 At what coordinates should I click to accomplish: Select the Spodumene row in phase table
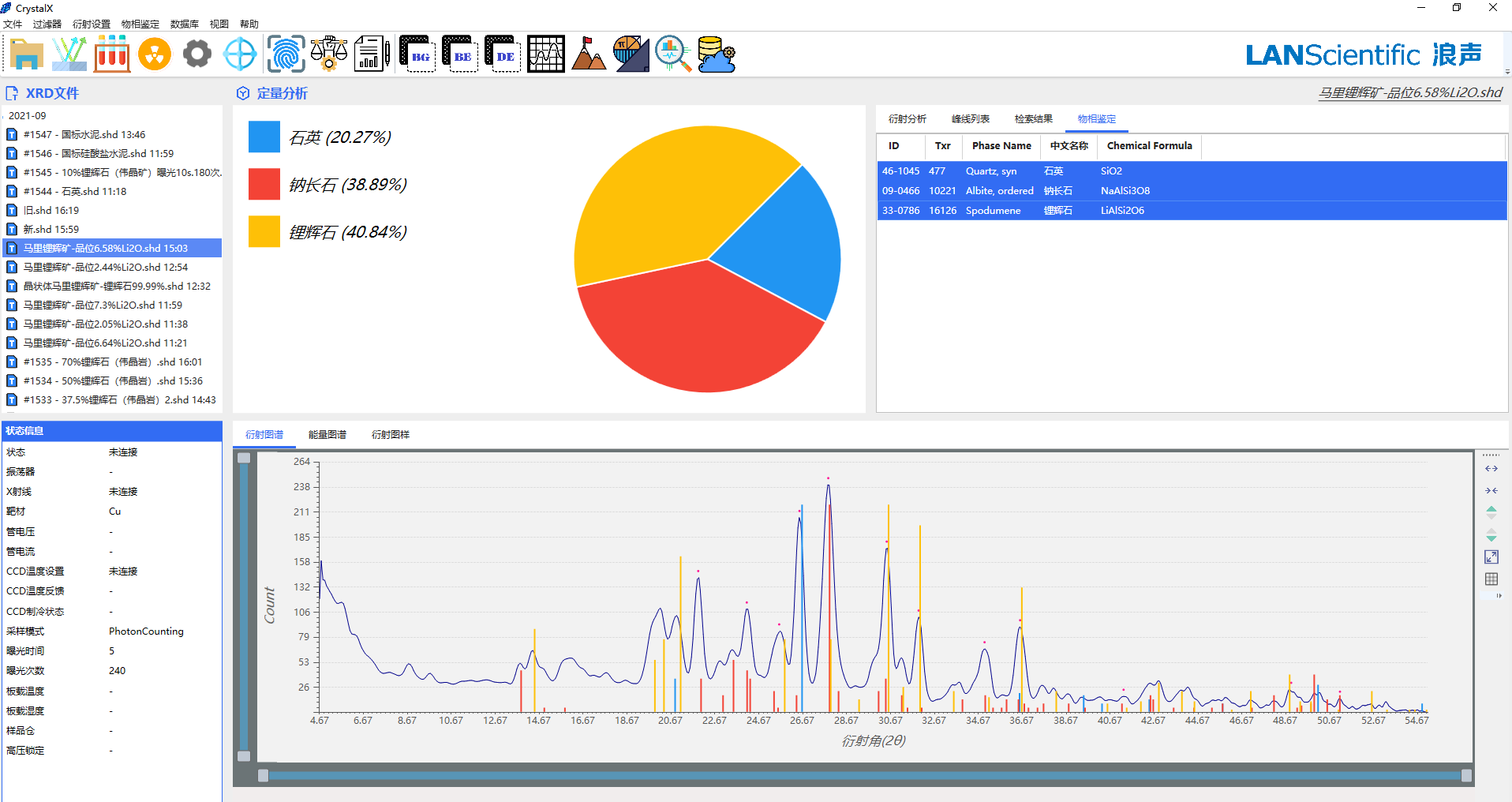(x=1192, y=211)
